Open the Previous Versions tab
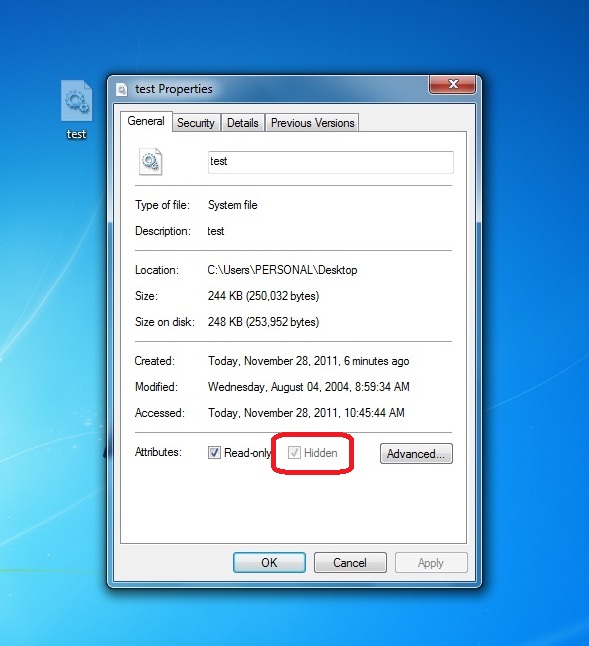Viewport: 589px width, 646px height. point(312,123)
